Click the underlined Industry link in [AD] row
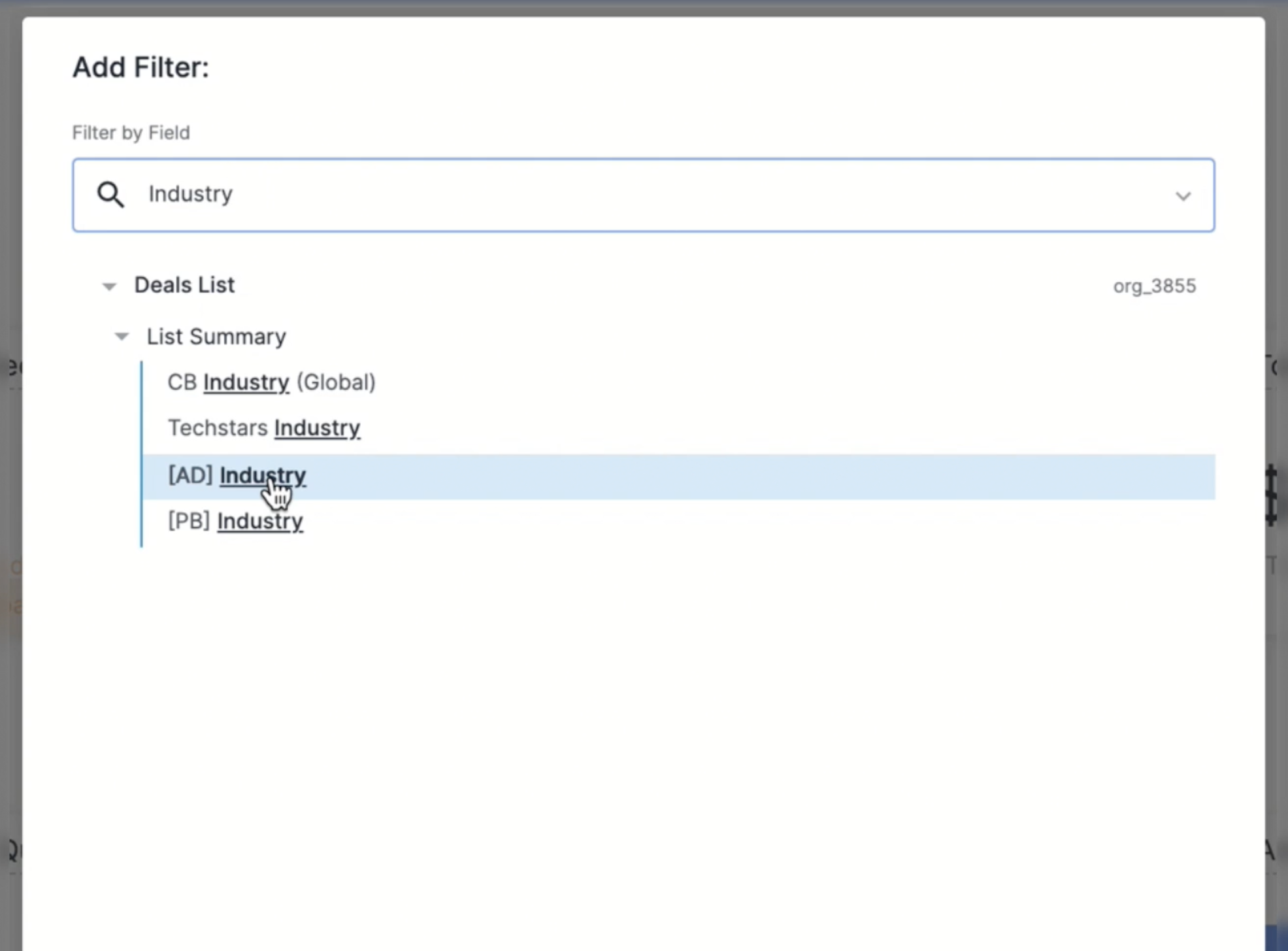The width and height of the screenshot is (1288, 951). [262, 475]
